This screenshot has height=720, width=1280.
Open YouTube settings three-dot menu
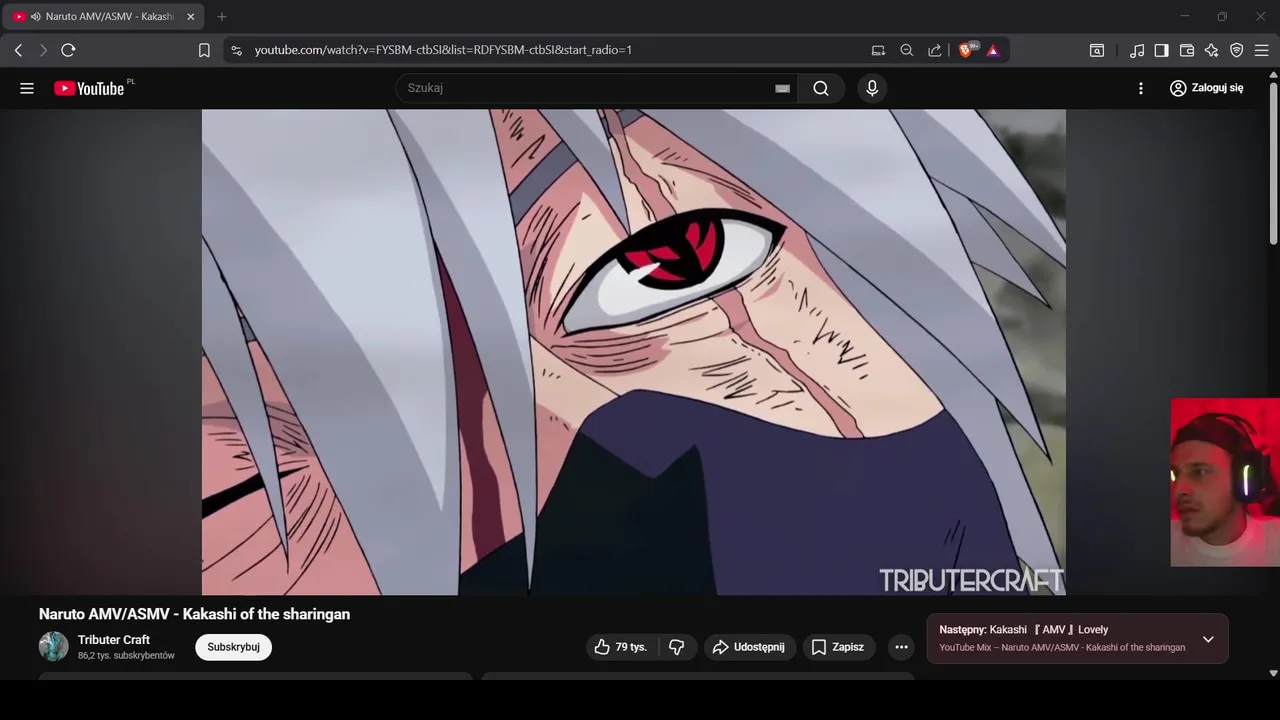[x=1141, y=88]
